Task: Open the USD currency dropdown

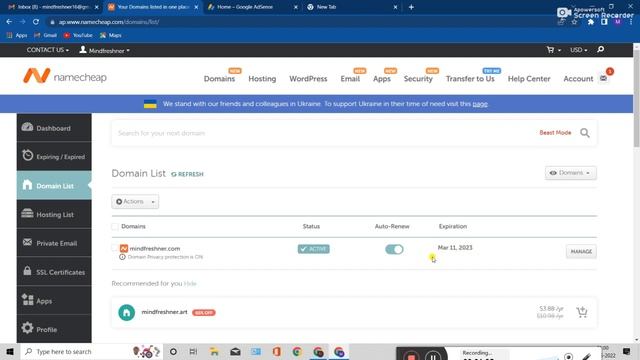Action: click(578, 50)
